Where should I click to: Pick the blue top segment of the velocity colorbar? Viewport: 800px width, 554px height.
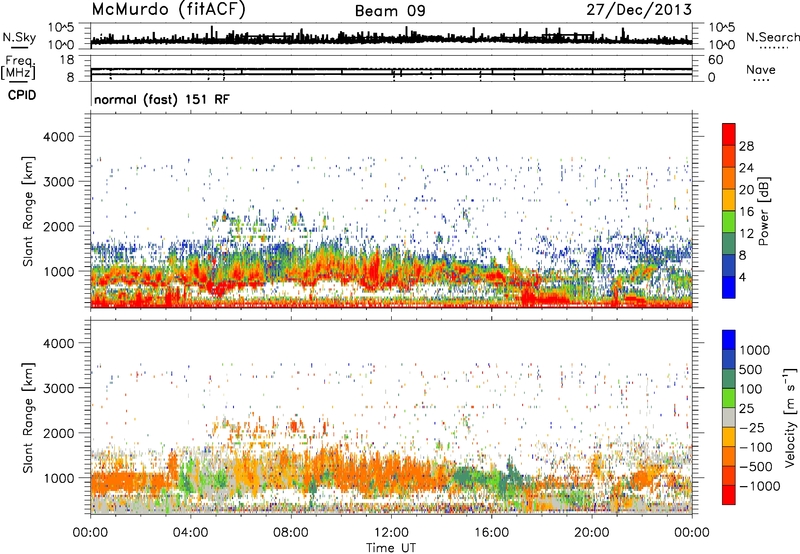(x=729, y=339)
